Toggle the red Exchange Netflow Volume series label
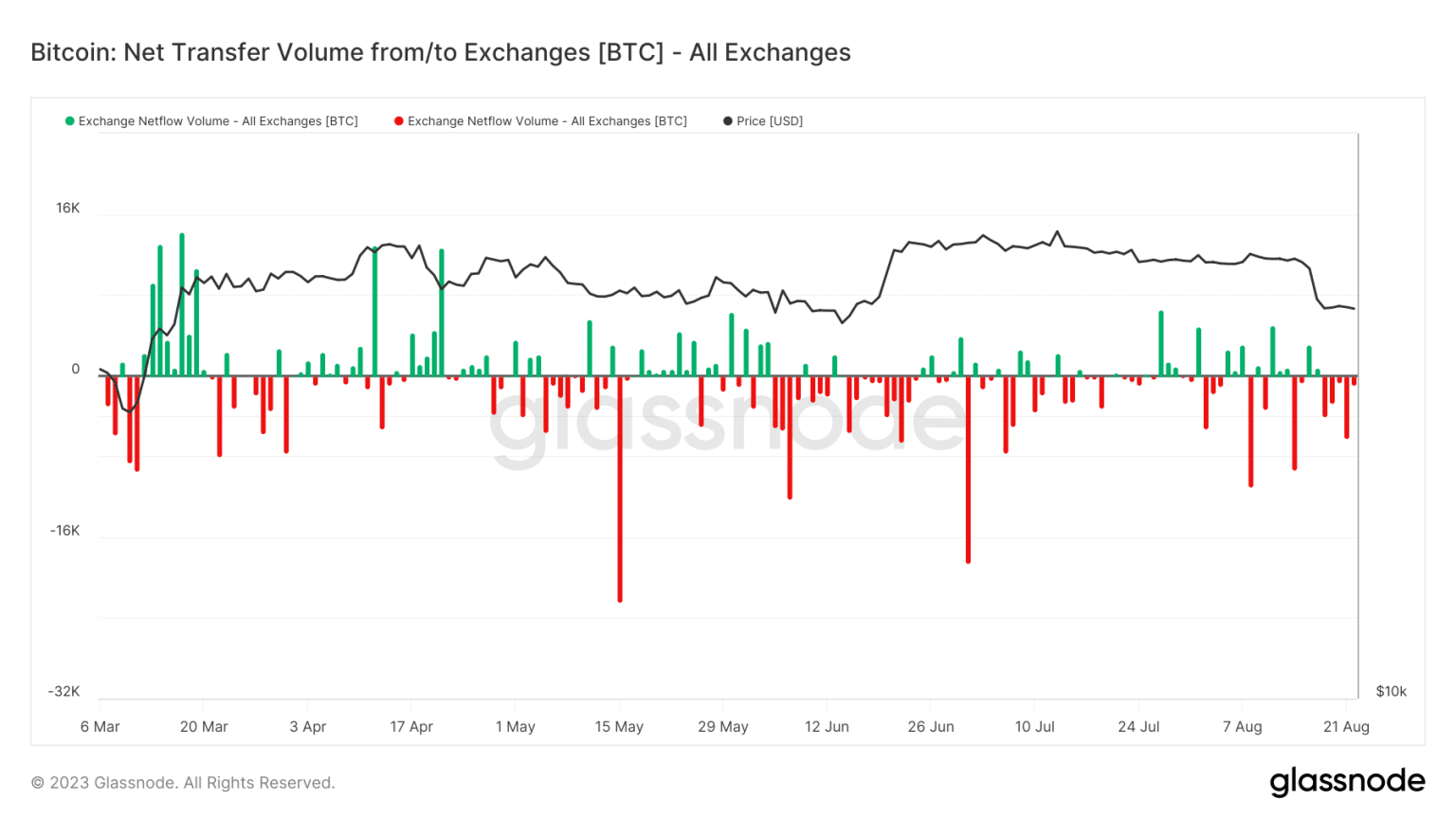1456x819 pixels. point(547,121)
